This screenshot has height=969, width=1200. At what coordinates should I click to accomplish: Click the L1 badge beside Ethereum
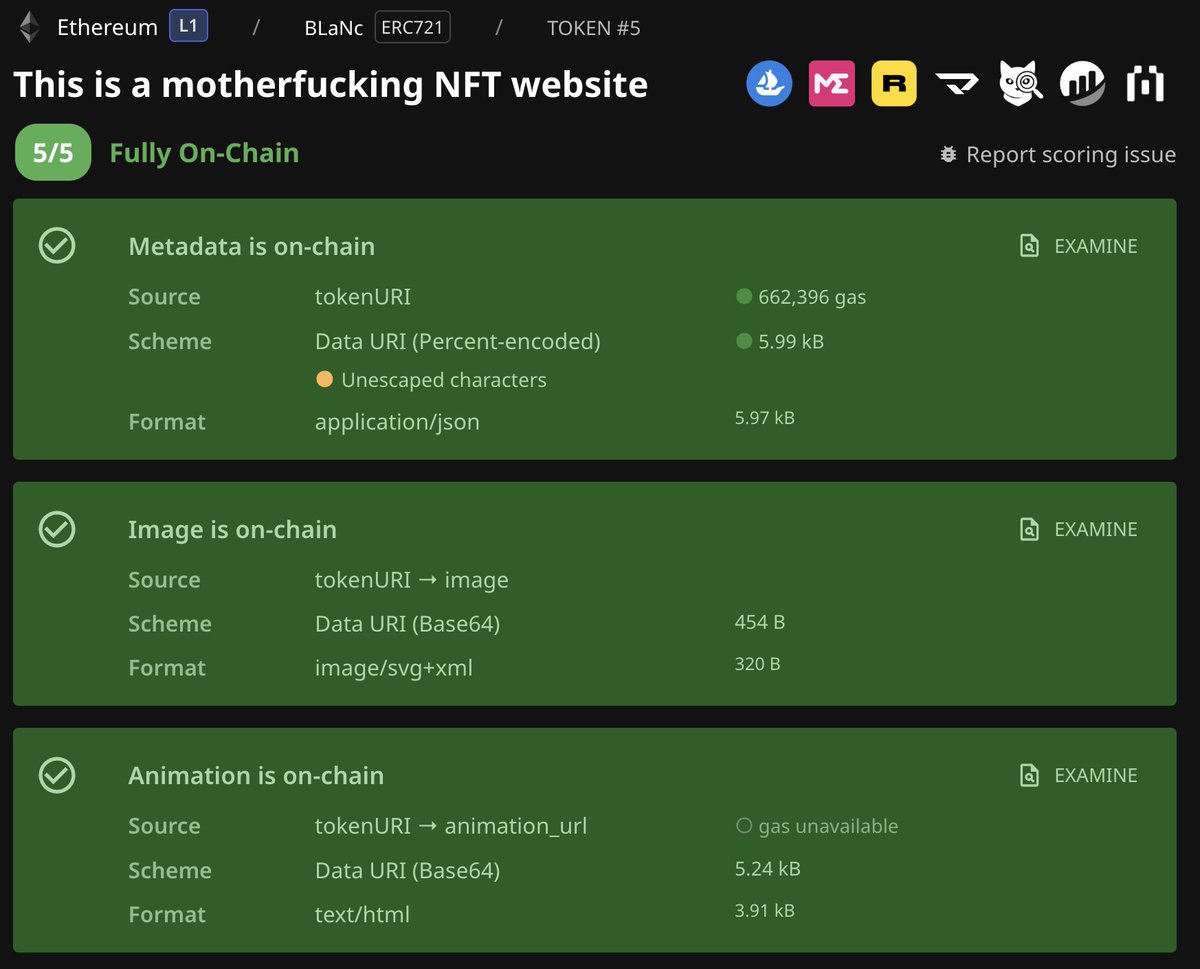(x=188, y=26)
